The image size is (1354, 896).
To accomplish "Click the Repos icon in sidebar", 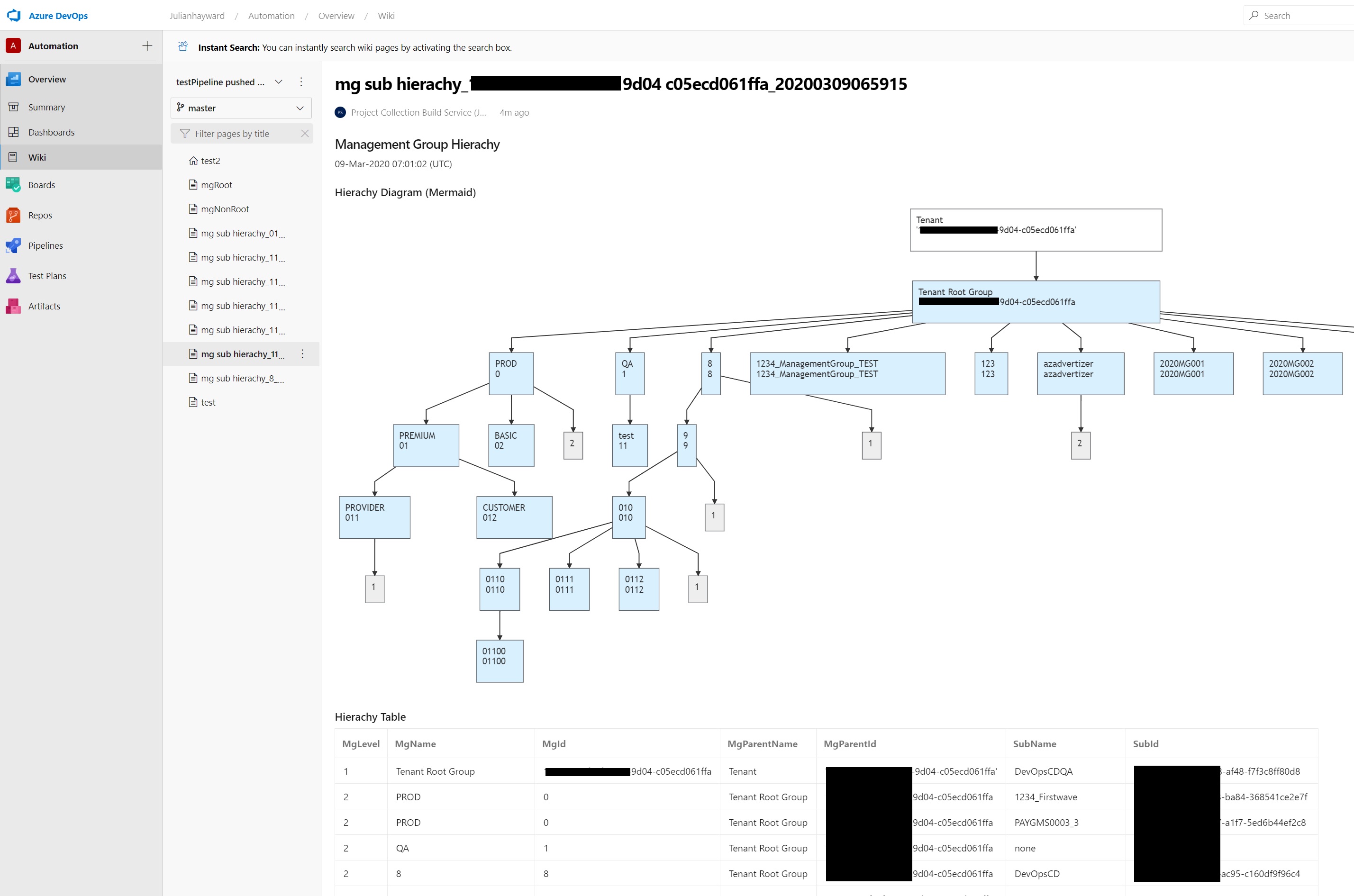I will [x=14, y=214].
